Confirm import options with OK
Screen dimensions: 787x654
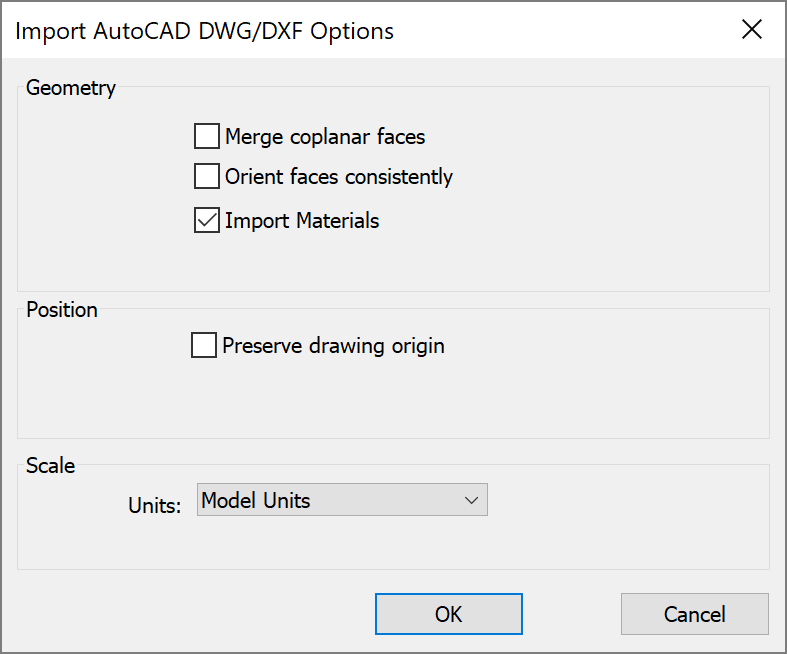[448, 614]
